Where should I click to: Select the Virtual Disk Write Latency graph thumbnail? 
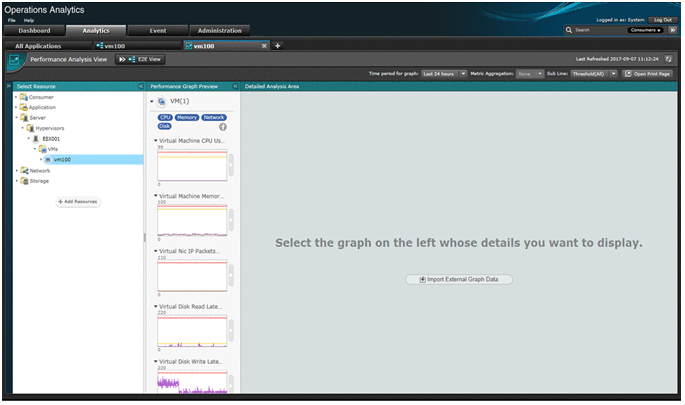(192, 382)
